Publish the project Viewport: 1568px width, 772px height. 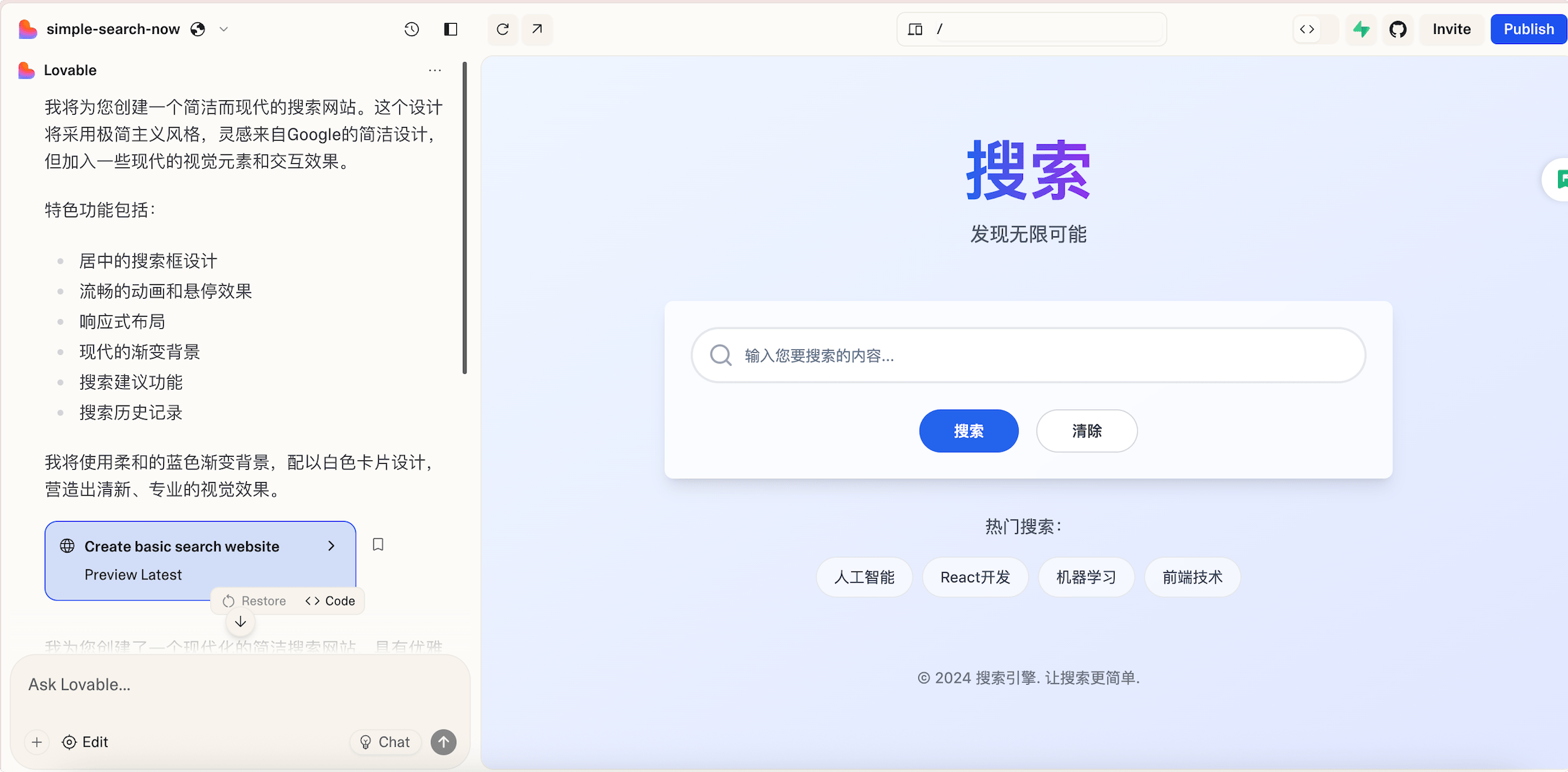[1528, 29]
